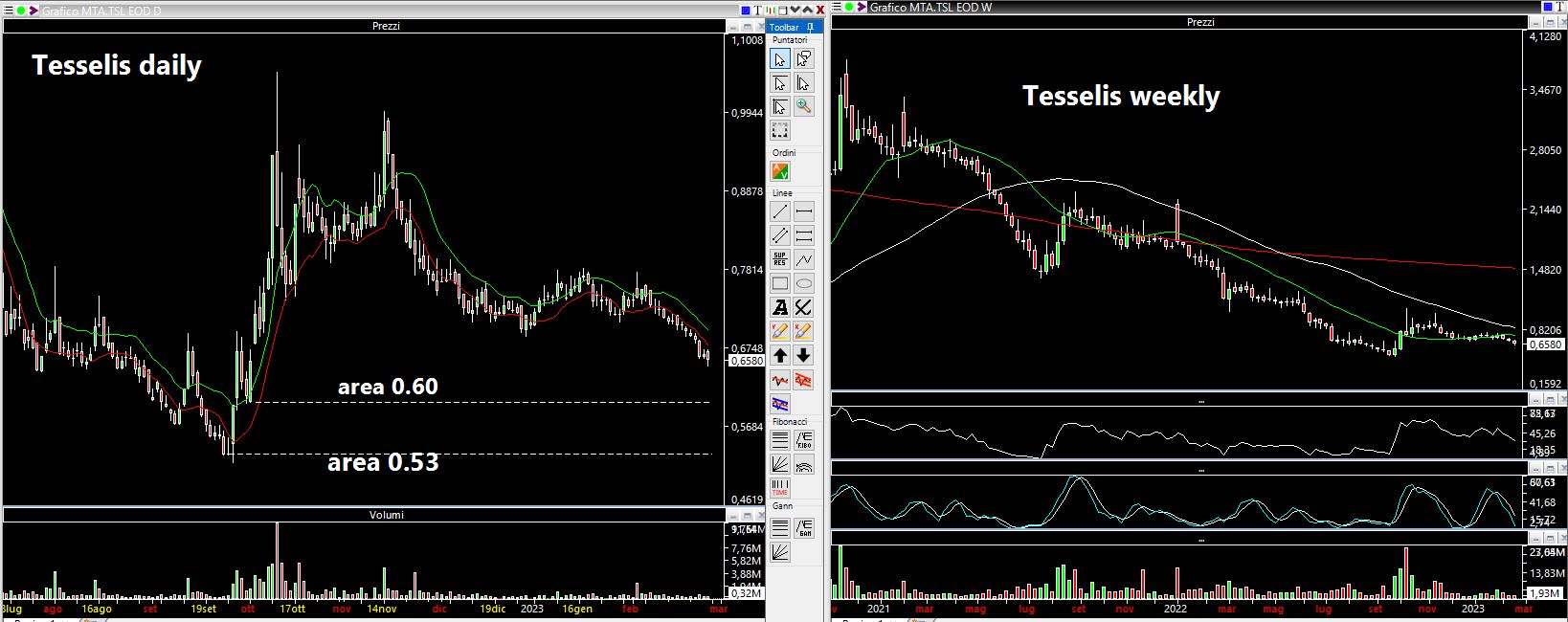
Task: Pin the Toolbar panel
Action: click(x=810, y=28)
